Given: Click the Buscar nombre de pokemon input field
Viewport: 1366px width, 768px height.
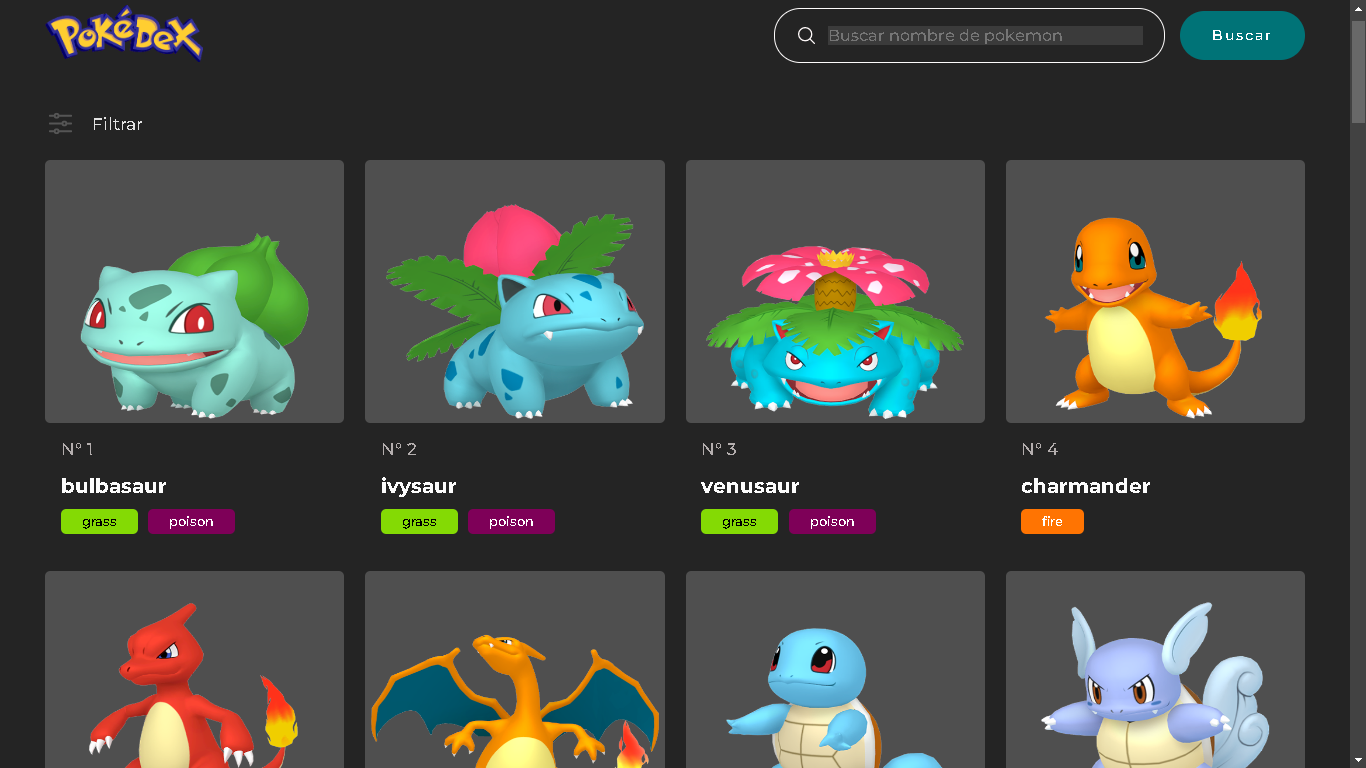Looking at the screenshot, I should (x=985, y=34).
